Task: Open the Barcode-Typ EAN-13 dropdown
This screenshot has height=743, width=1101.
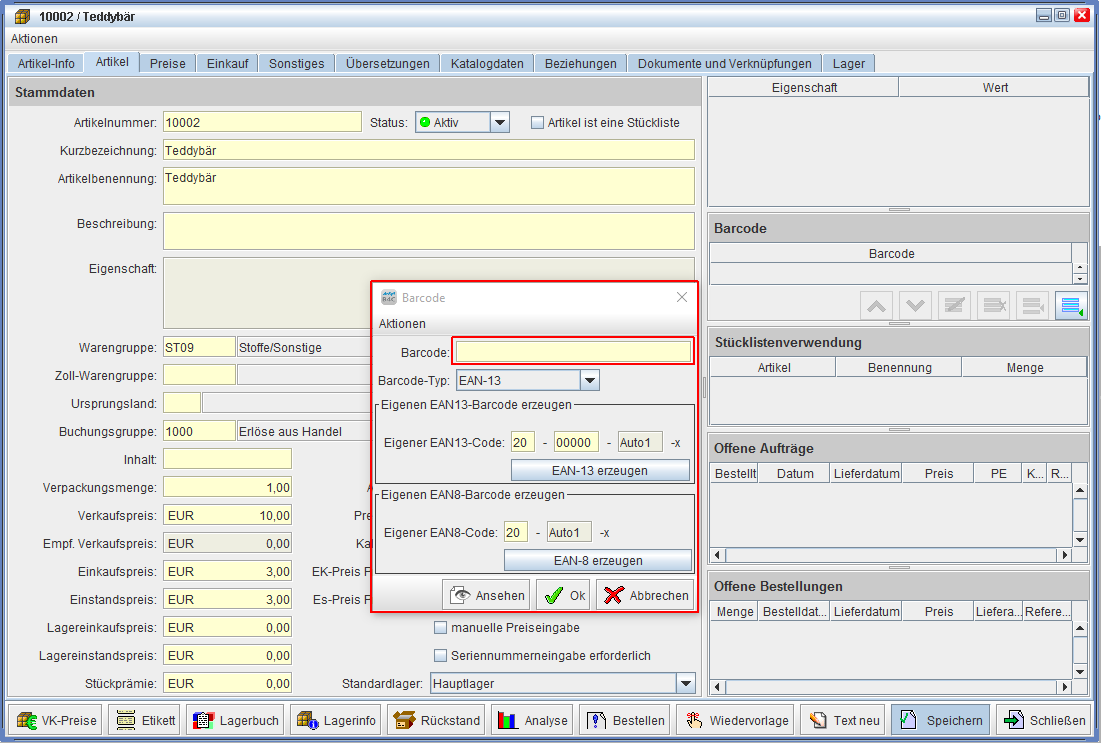Action: pyautogui.click(x=590, y=380)
